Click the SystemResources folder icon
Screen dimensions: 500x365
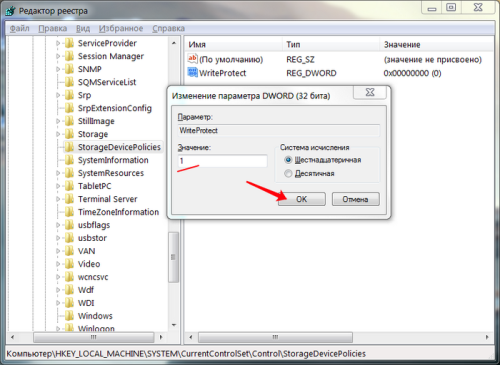[69, 173]
